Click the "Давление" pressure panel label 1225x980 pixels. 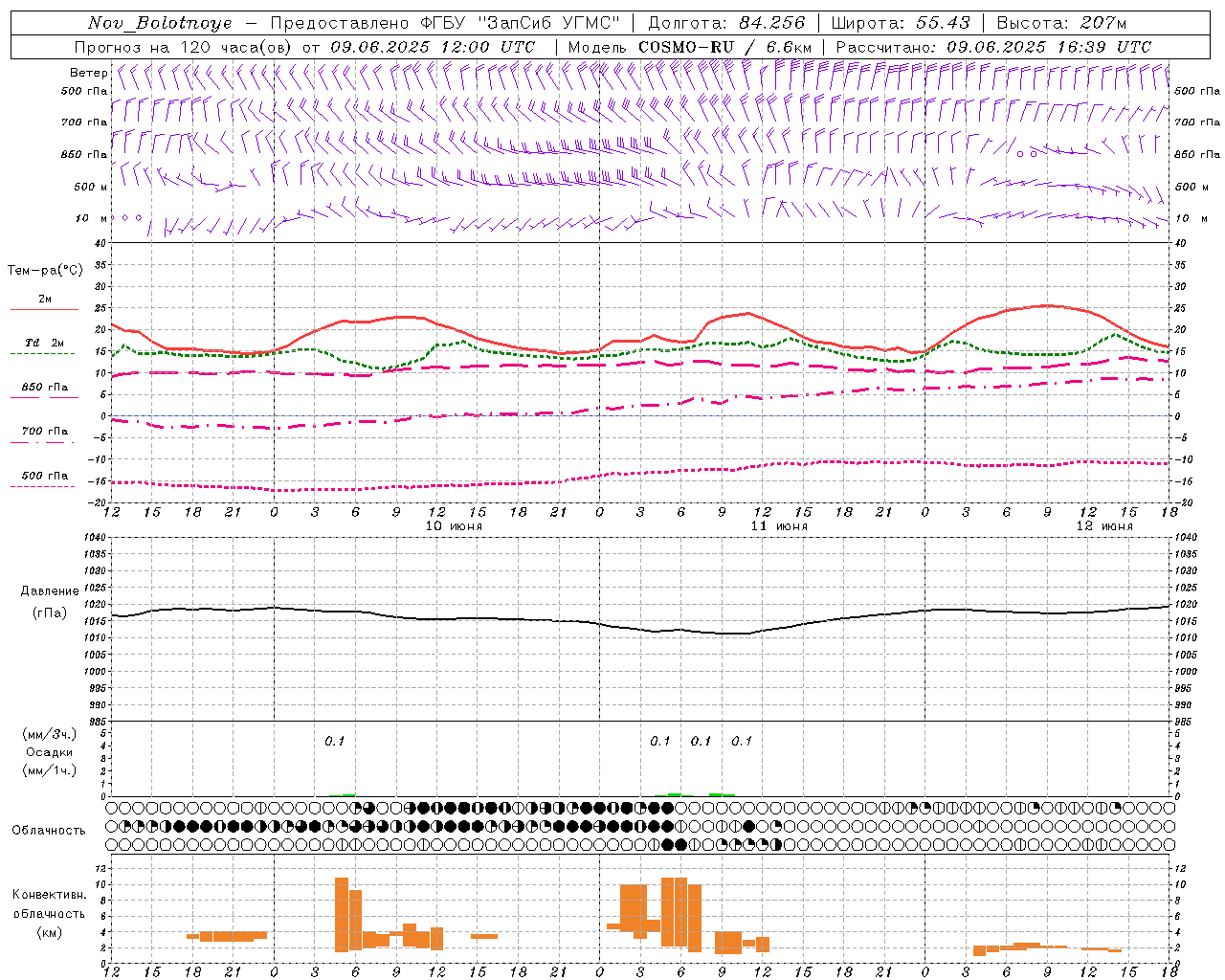point(50,591)
